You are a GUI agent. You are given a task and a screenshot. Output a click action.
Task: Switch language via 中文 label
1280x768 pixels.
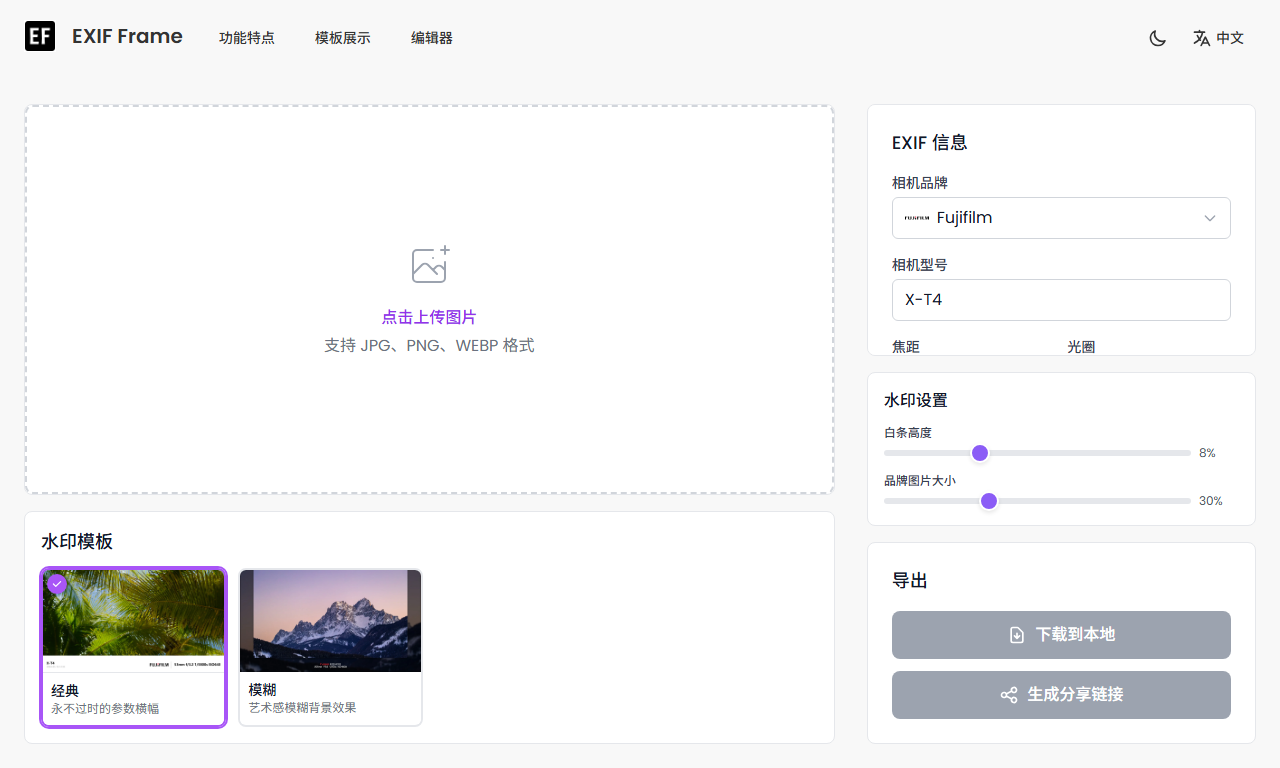1230,38
